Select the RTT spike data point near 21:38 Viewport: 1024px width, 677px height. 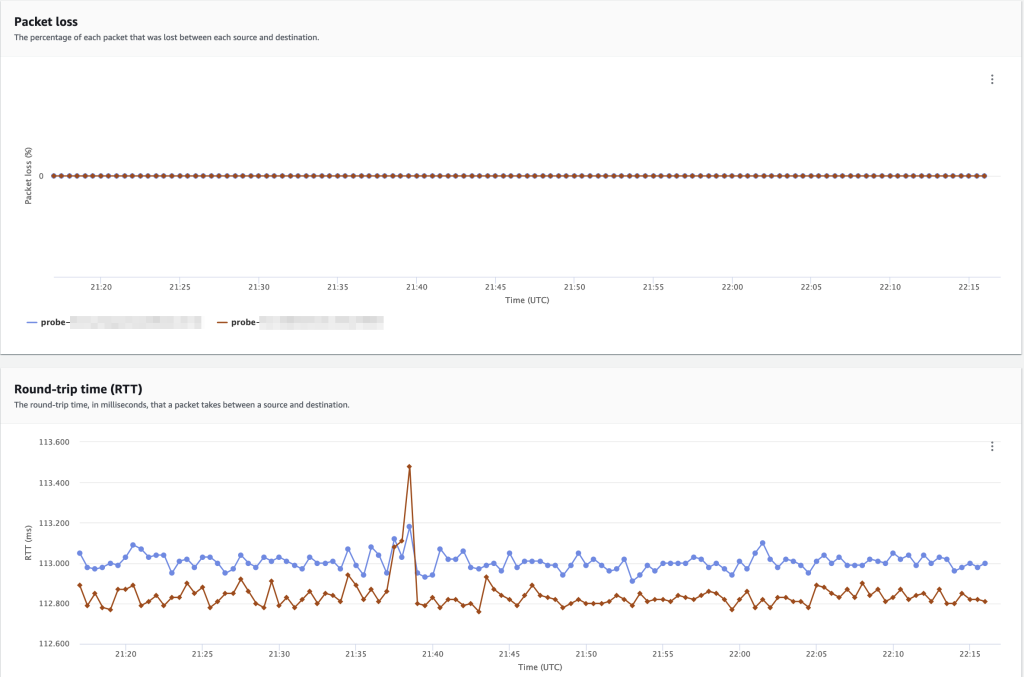pyautogui.click(x=409, y=466)
